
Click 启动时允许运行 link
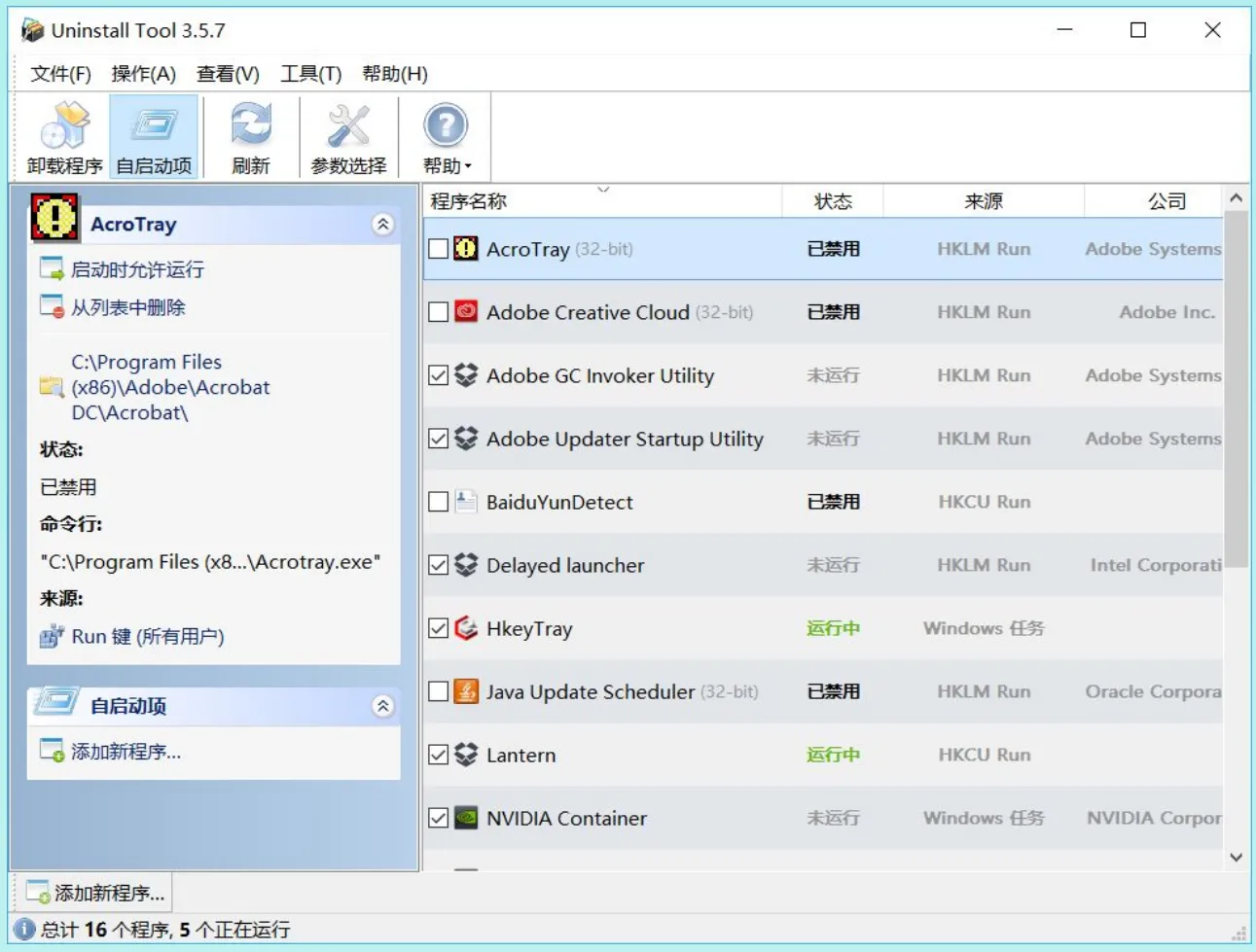137,269
